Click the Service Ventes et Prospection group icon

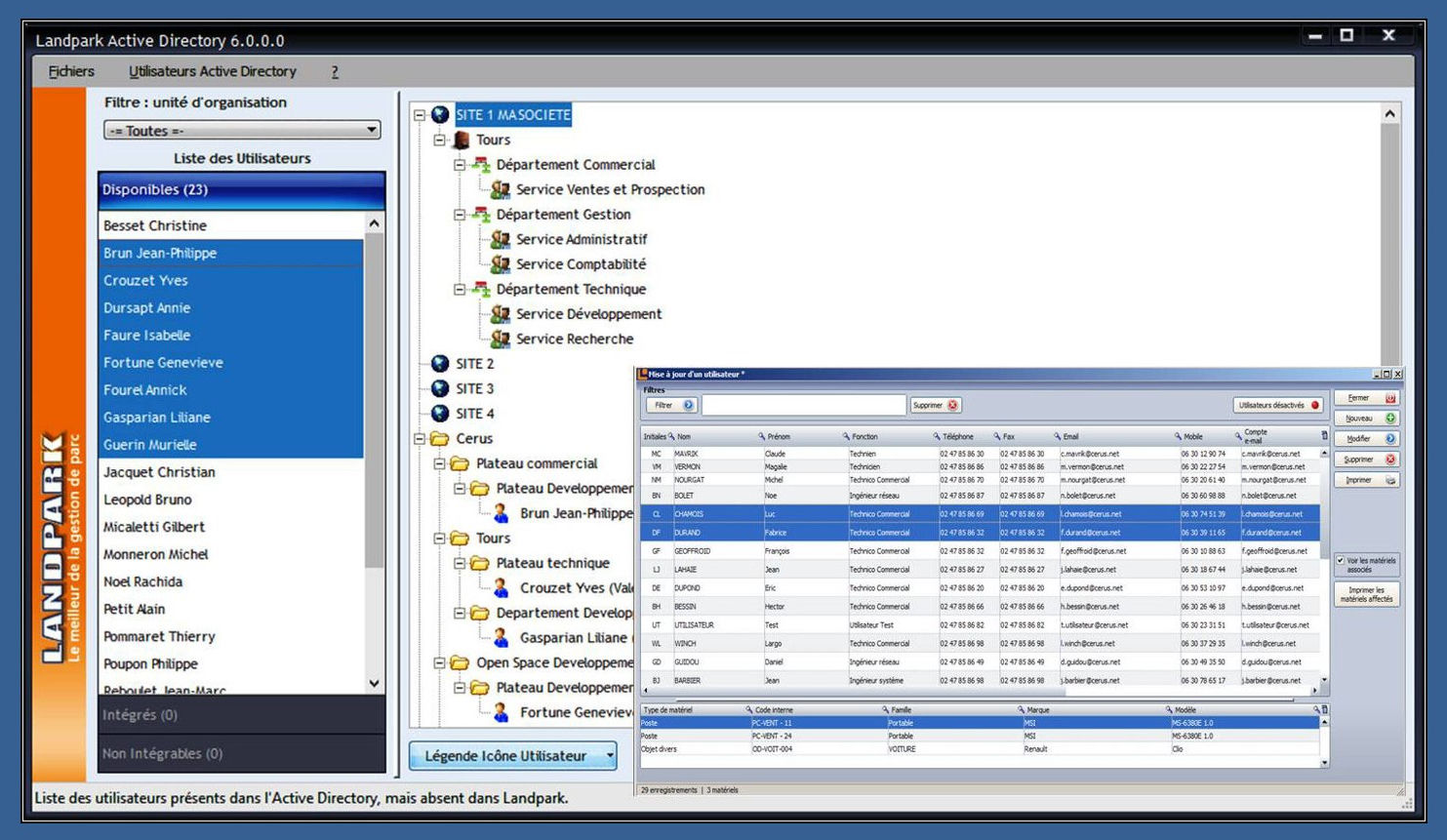pyautogui.click(x=501, y=189)
